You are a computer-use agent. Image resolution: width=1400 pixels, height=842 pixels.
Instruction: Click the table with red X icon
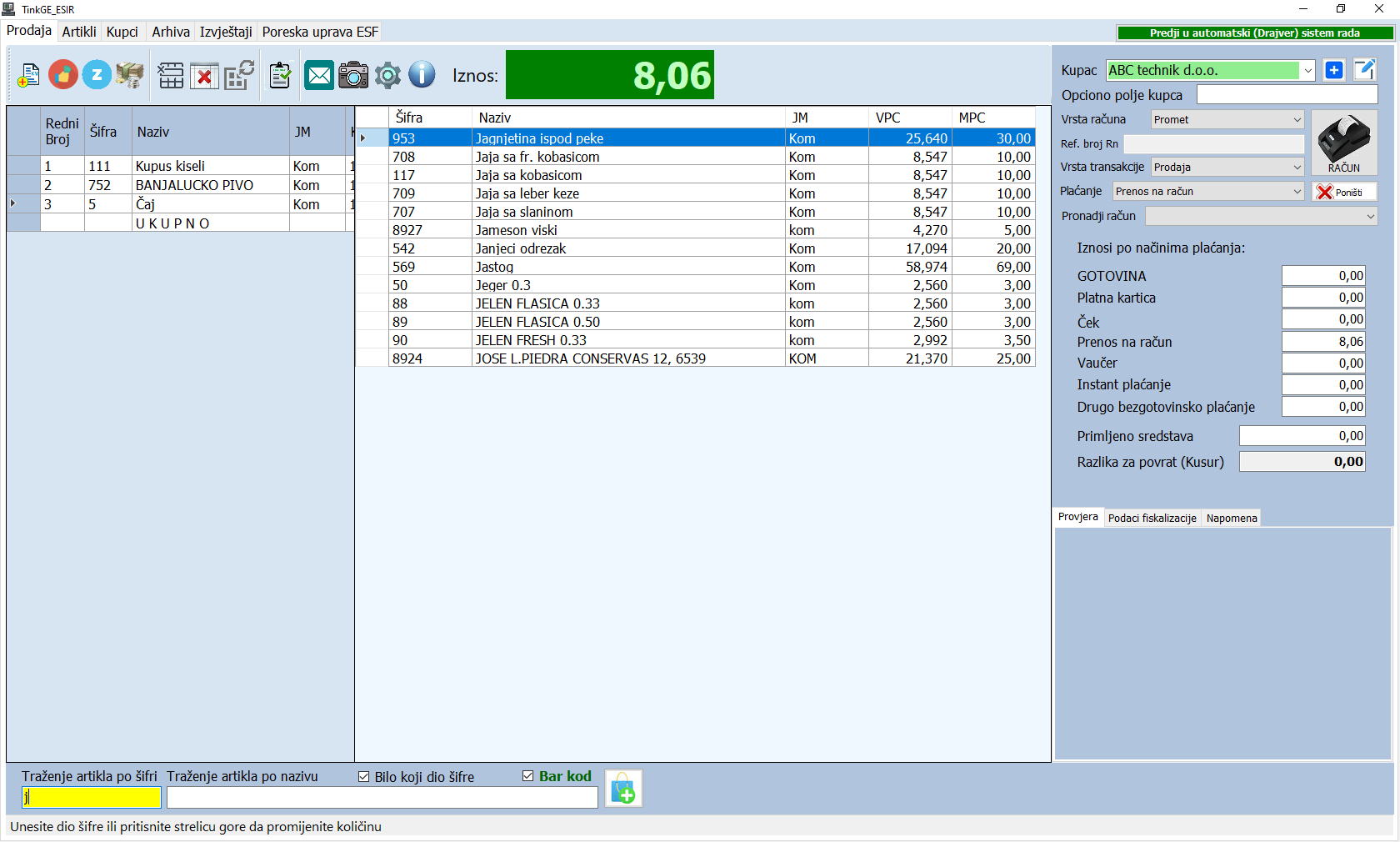point(204,76)
